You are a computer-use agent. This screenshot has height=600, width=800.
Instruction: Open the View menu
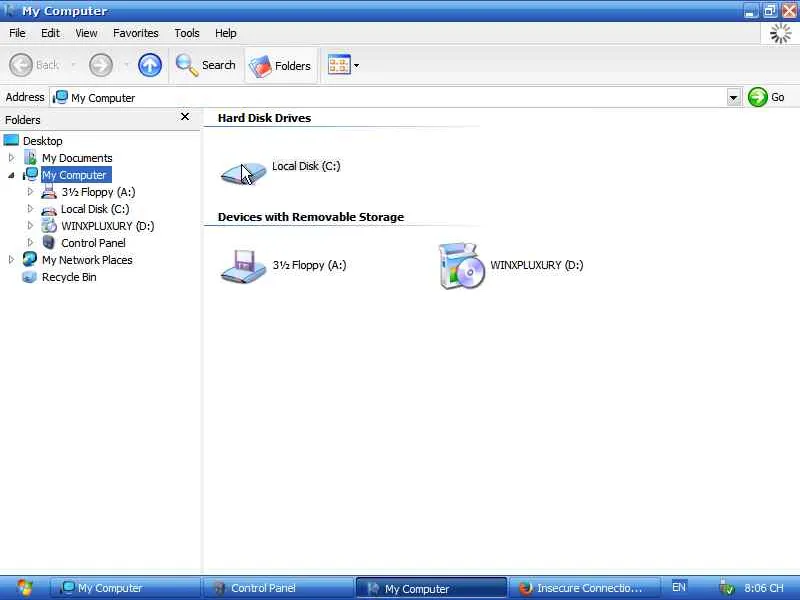(x=86, y=33)
